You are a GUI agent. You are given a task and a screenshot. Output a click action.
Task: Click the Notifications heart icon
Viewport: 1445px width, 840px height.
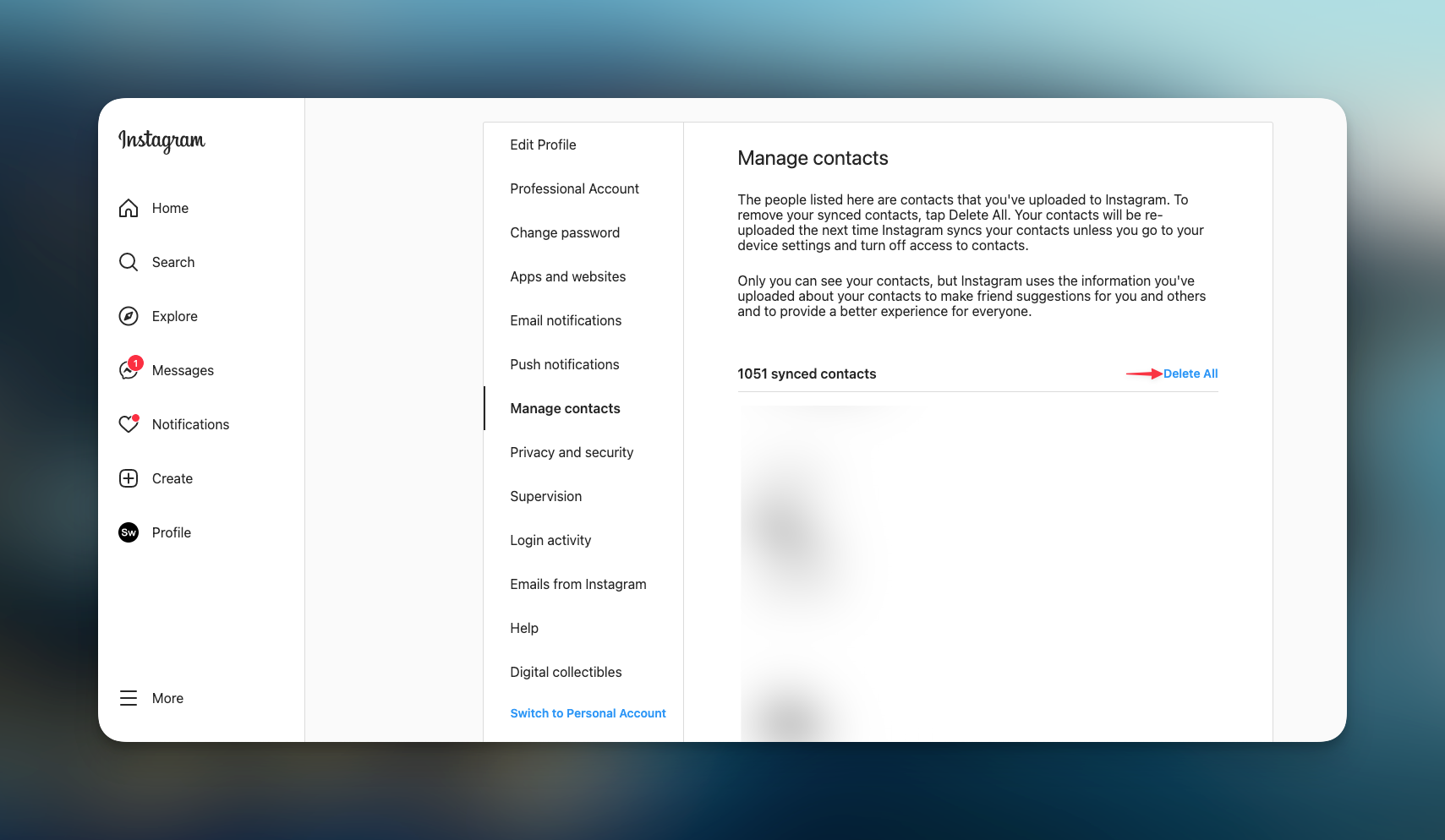[129, 424]
